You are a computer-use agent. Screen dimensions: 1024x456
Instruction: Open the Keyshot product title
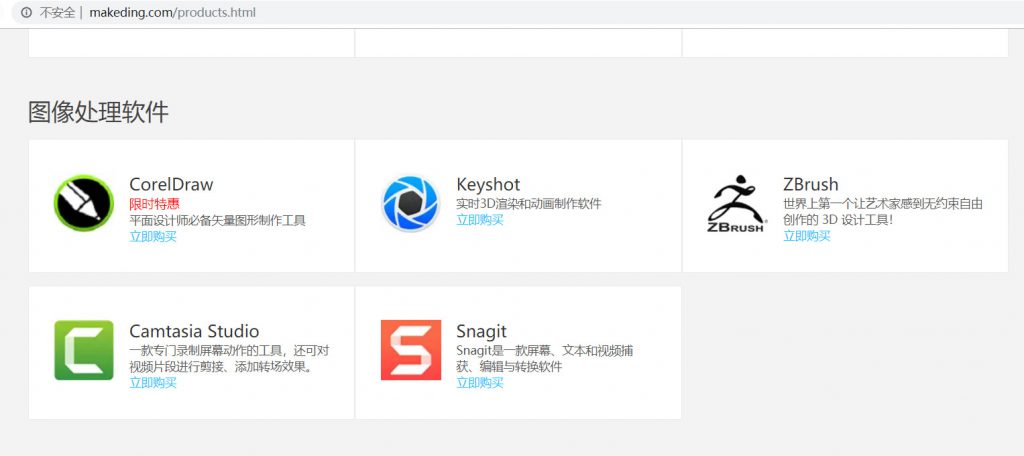click(488, 185)
